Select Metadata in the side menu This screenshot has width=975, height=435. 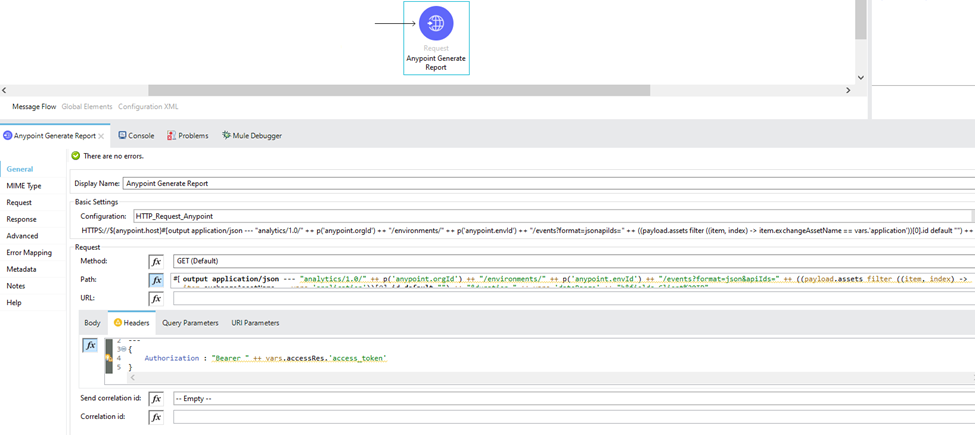[21, 270]
